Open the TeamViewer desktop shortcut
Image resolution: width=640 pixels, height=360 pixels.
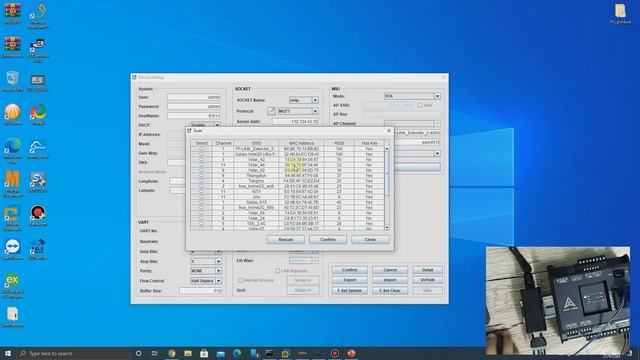(x=12, y=247)
